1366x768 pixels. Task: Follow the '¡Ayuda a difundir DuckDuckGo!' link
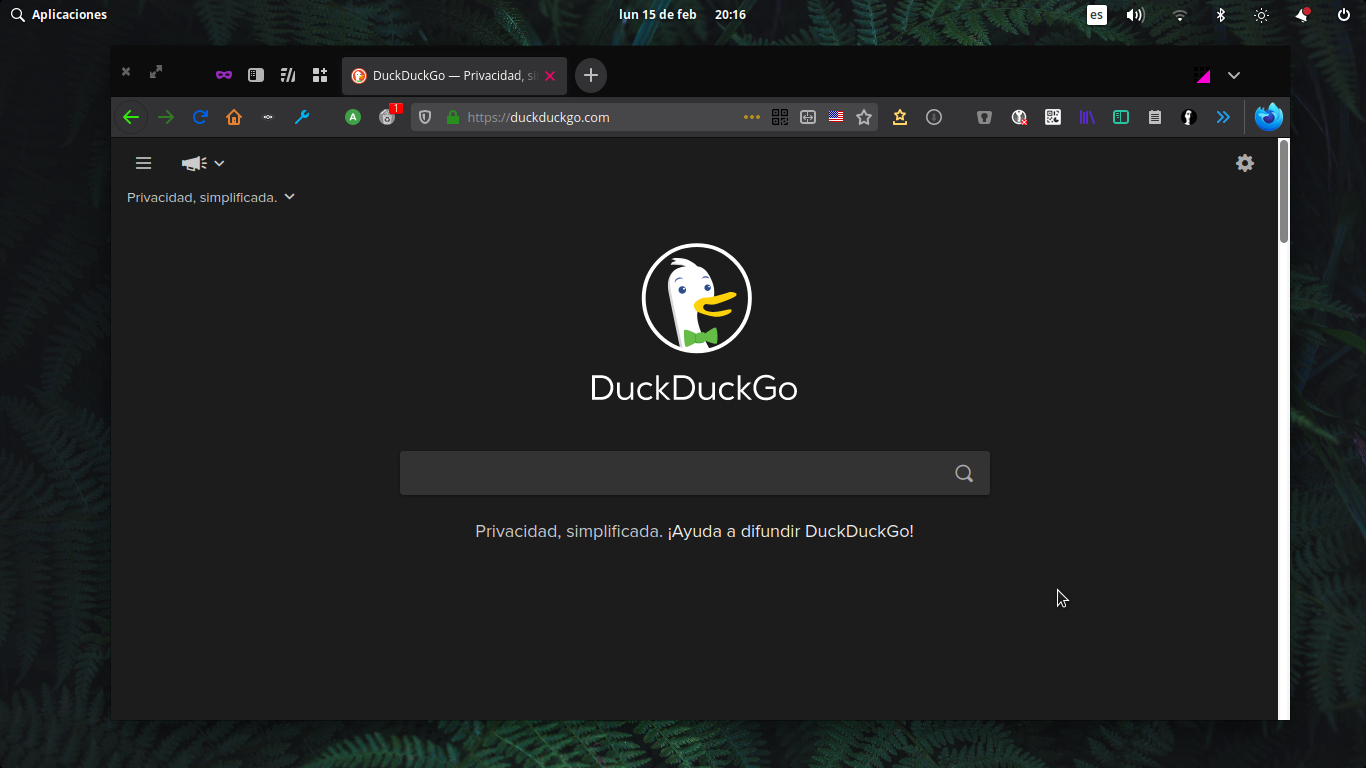[x=790, y=531]
